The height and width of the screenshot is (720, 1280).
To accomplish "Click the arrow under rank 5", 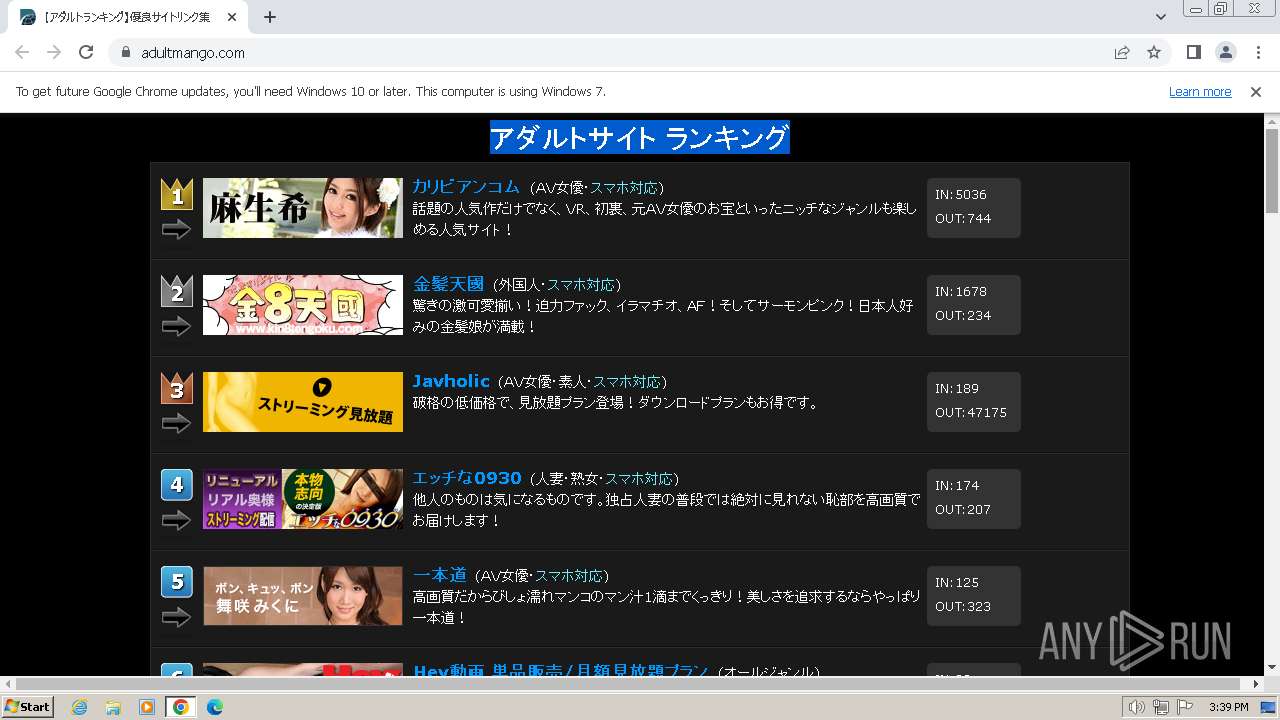I will coord(176,618).
